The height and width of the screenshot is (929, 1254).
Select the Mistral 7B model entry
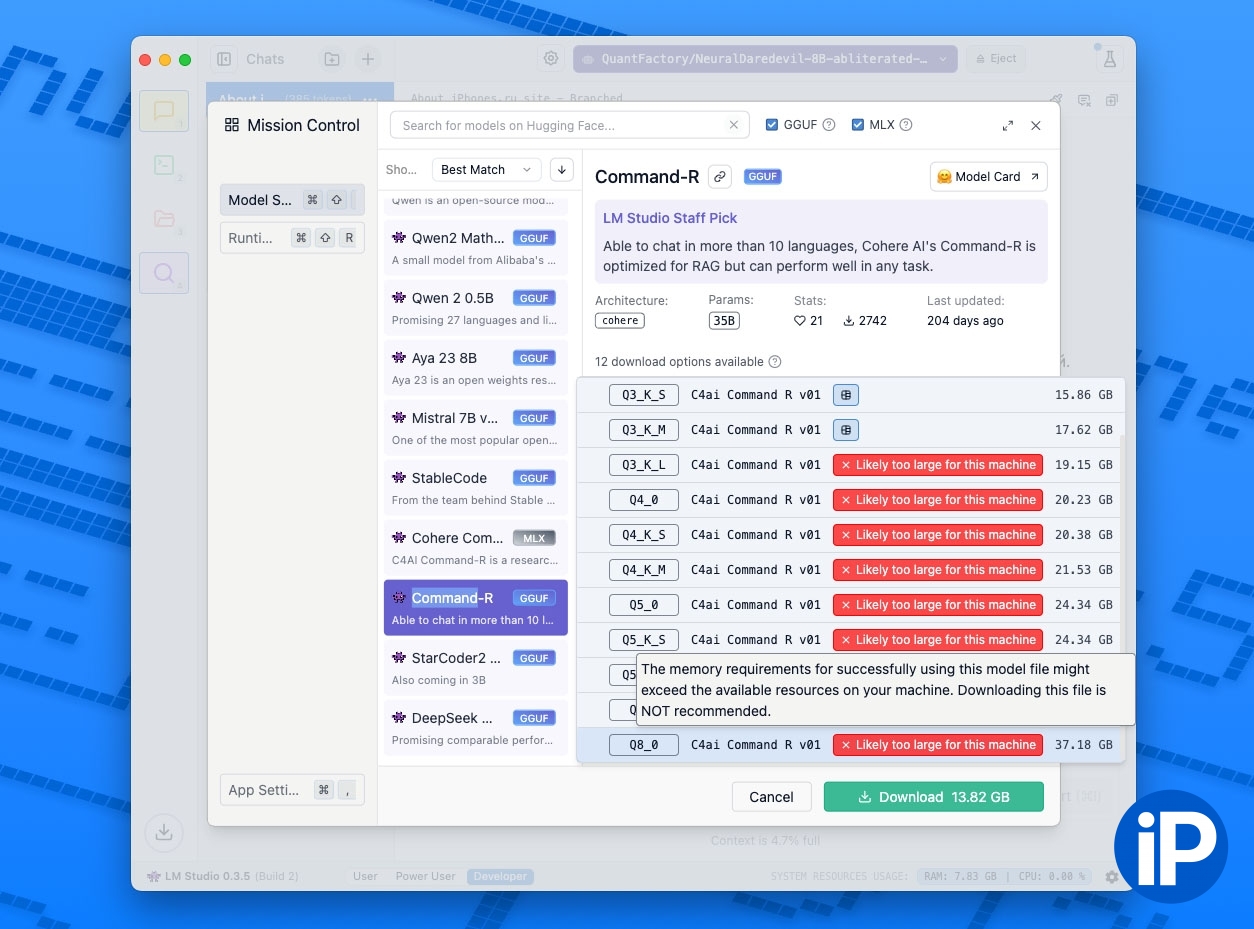[476, 428]
